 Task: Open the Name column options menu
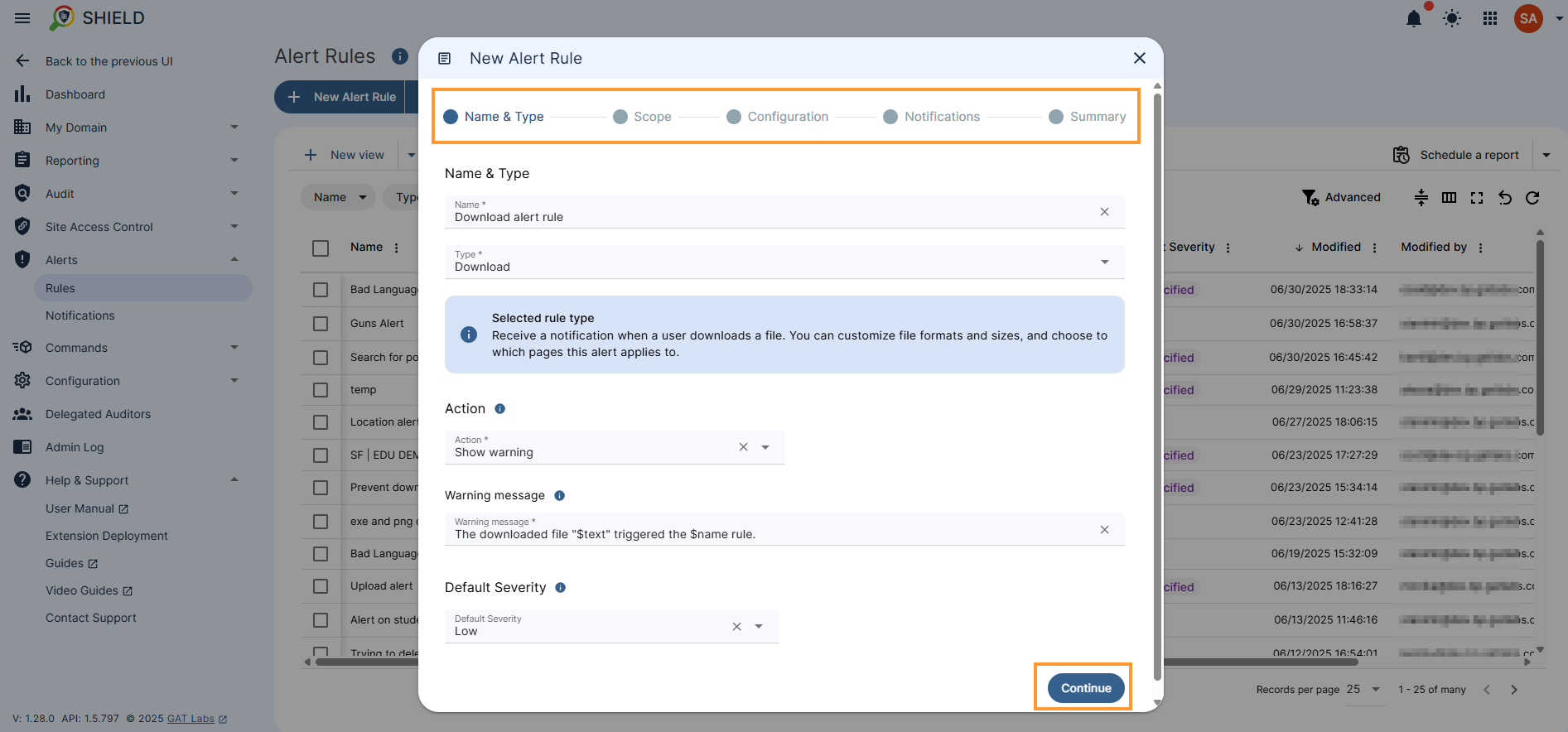396,248
